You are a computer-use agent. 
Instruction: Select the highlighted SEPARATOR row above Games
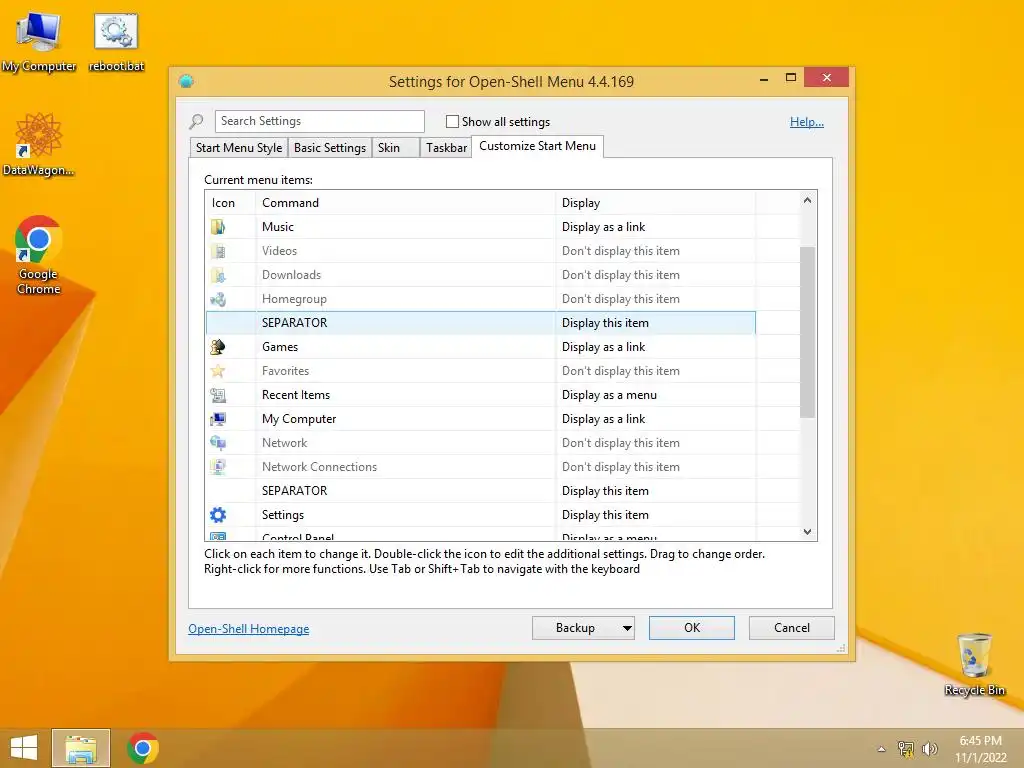pyautogui.click(x=481, y=323)
